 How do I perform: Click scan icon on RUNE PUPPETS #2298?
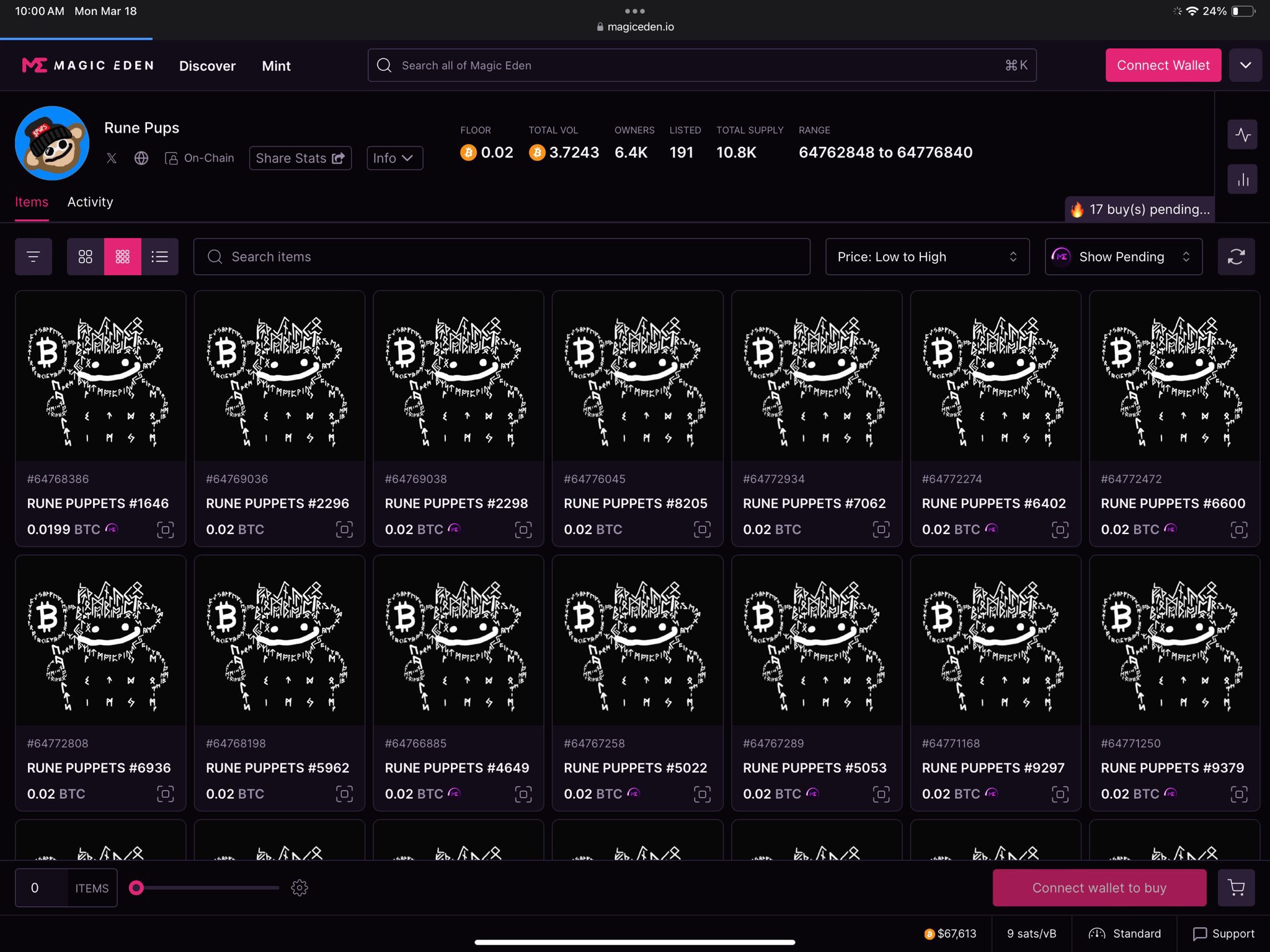pos(523,530)
